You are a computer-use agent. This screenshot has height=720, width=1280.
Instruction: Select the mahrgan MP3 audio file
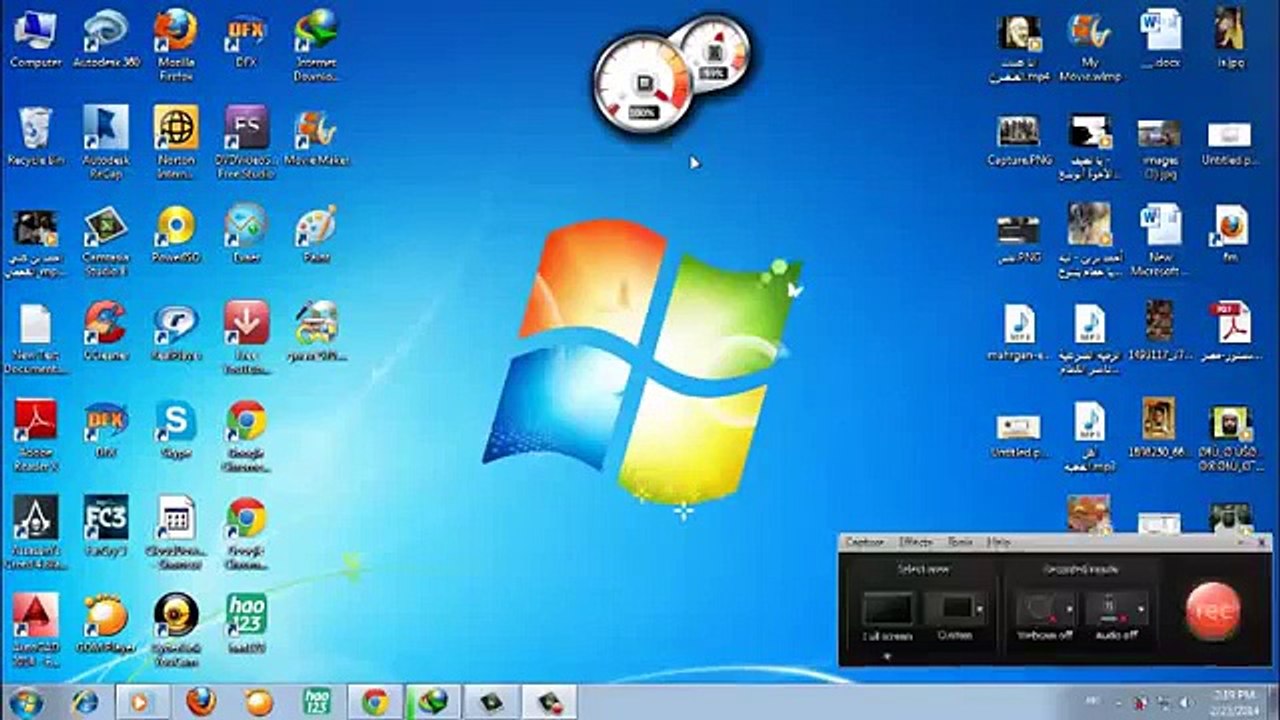click(1019, 332)
